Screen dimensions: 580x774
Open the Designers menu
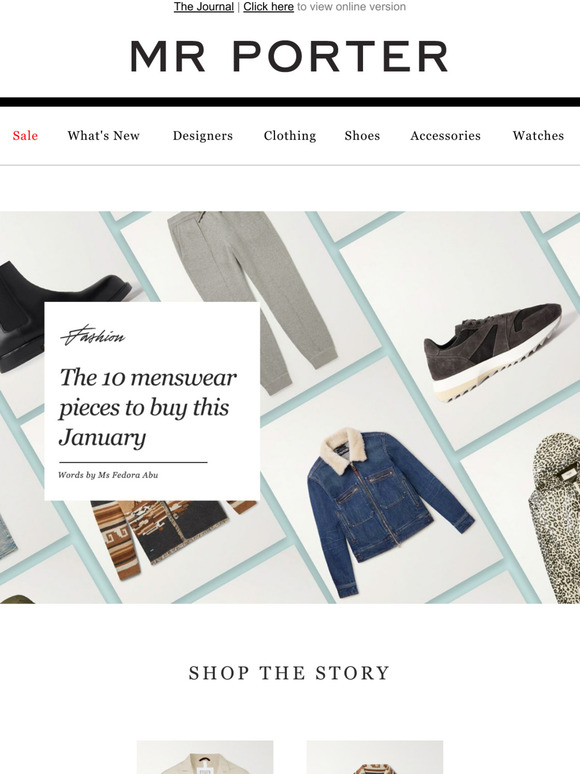(x=202, y=136)
